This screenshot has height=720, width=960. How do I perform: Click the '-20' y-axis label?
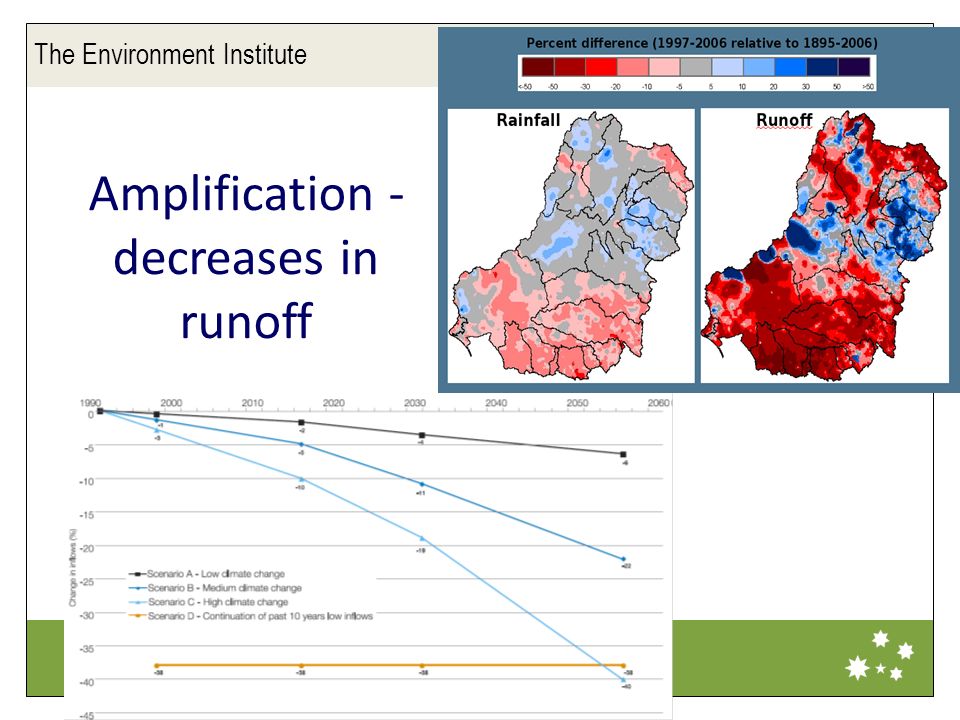pos(86,549)
